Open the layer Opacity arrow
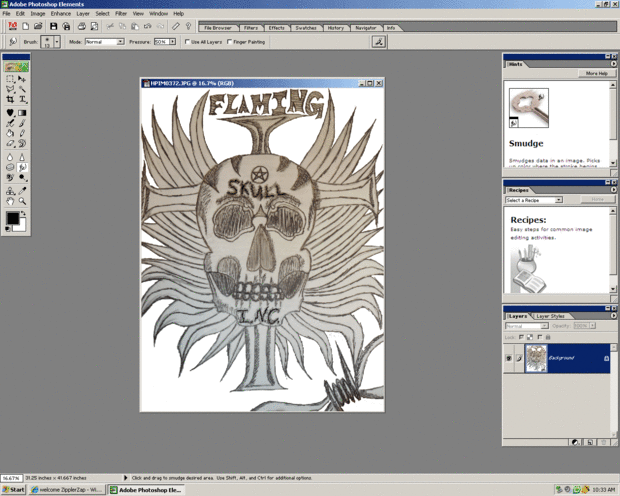The width and height of the screenshot is (620, 496). (x=592, y=326)
